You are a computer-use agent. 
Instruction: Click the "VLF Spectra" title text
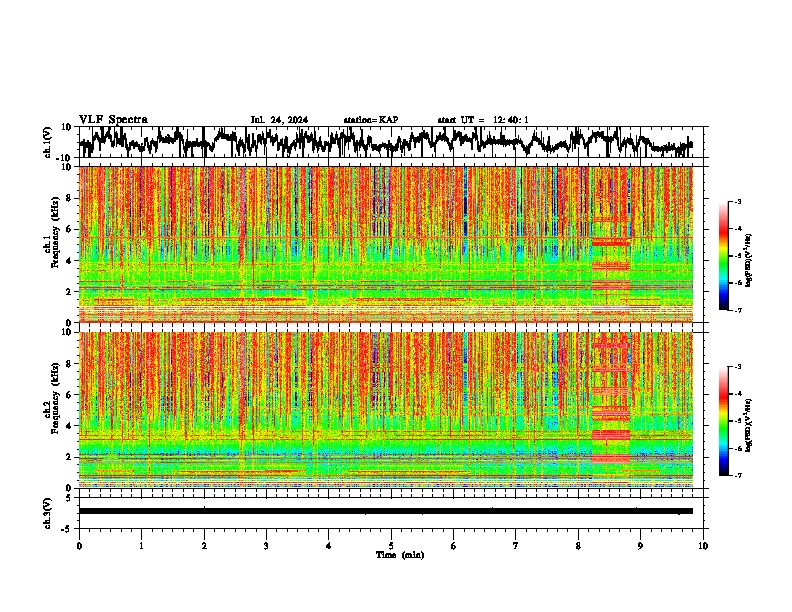pyautogui.click(x=113, y=120)
